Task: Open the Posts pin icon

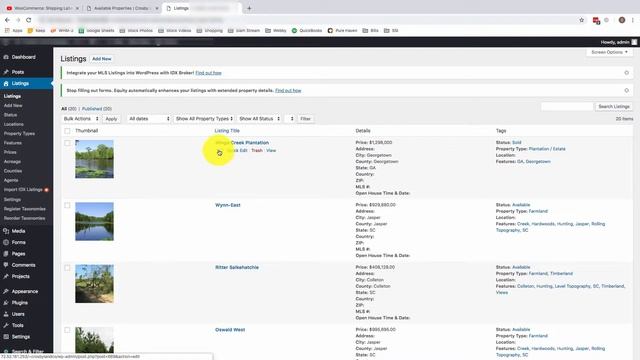Action: click(6, 72)
